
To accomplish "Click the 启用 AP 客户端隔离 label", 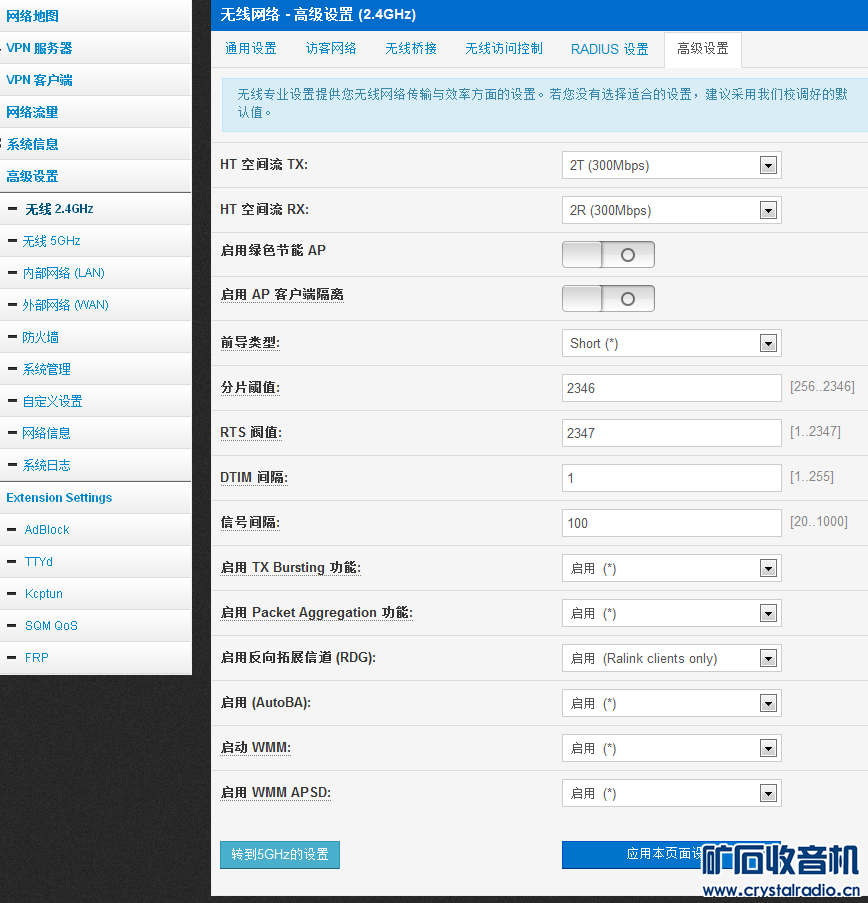I will 282,295.
